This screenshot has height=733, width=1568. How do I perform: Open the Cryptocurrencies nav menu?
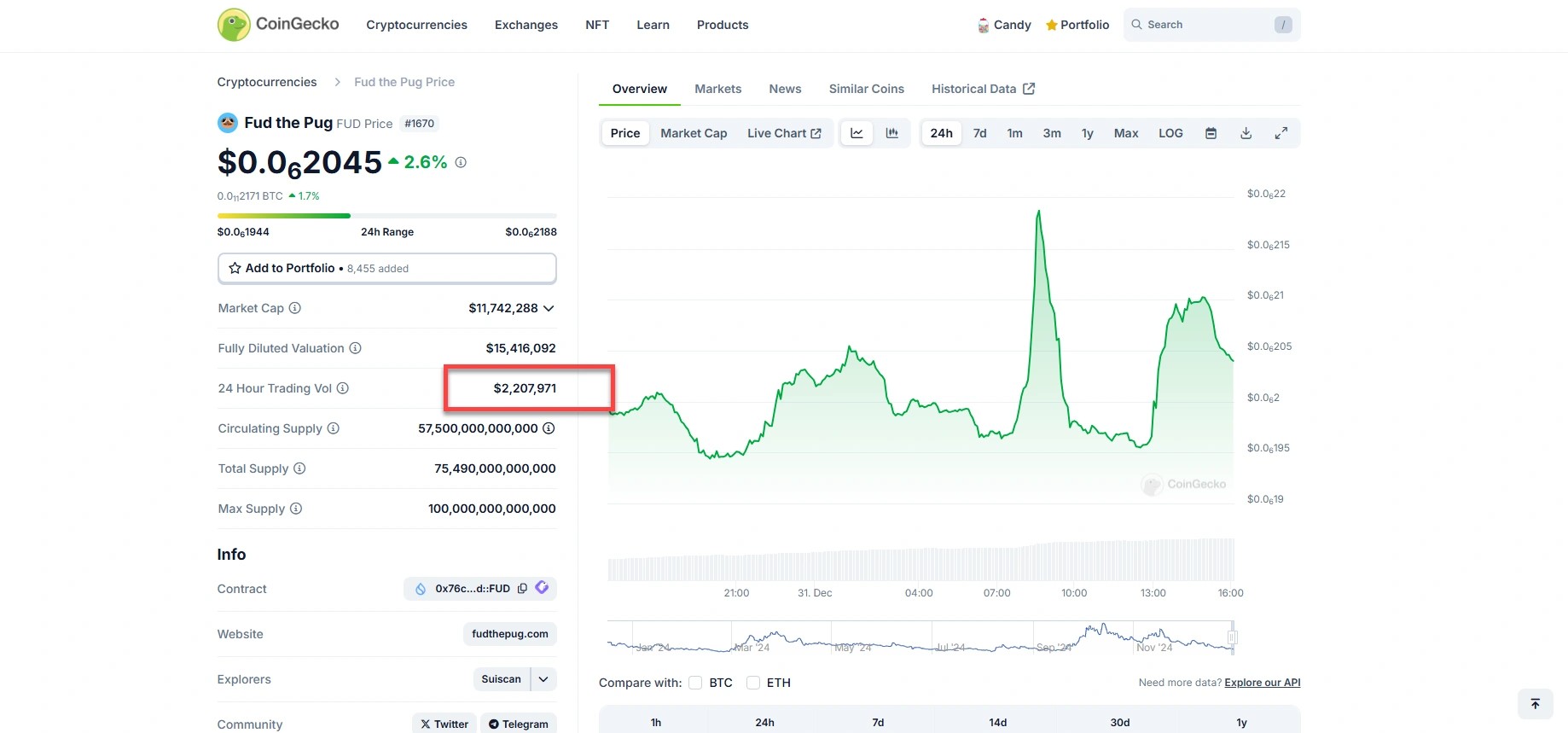coord(416,25)
